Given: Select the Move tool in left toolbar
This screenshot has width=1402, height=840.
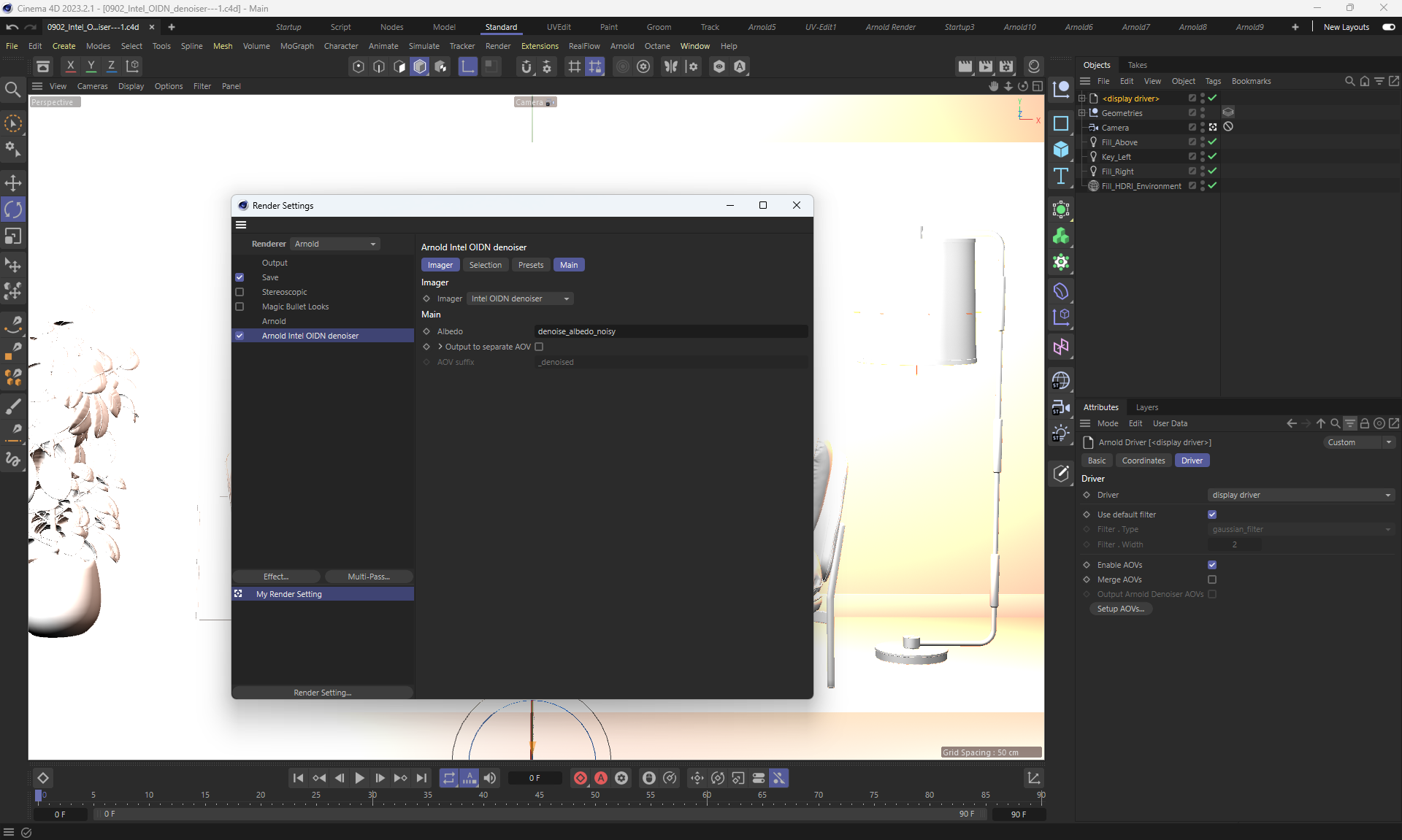Looking at the screenshot, I should [13, 182].
